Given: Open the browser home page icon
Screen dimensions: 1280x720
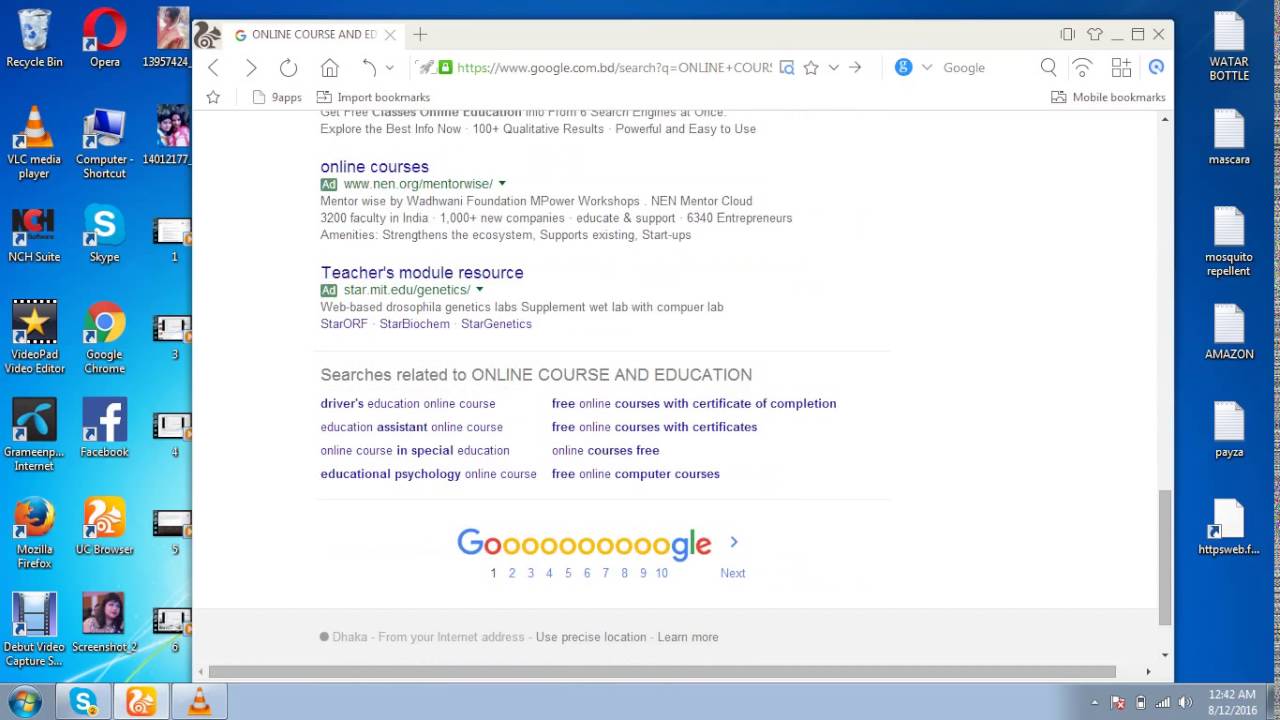Looking at the screenshot, I should 330,67.
